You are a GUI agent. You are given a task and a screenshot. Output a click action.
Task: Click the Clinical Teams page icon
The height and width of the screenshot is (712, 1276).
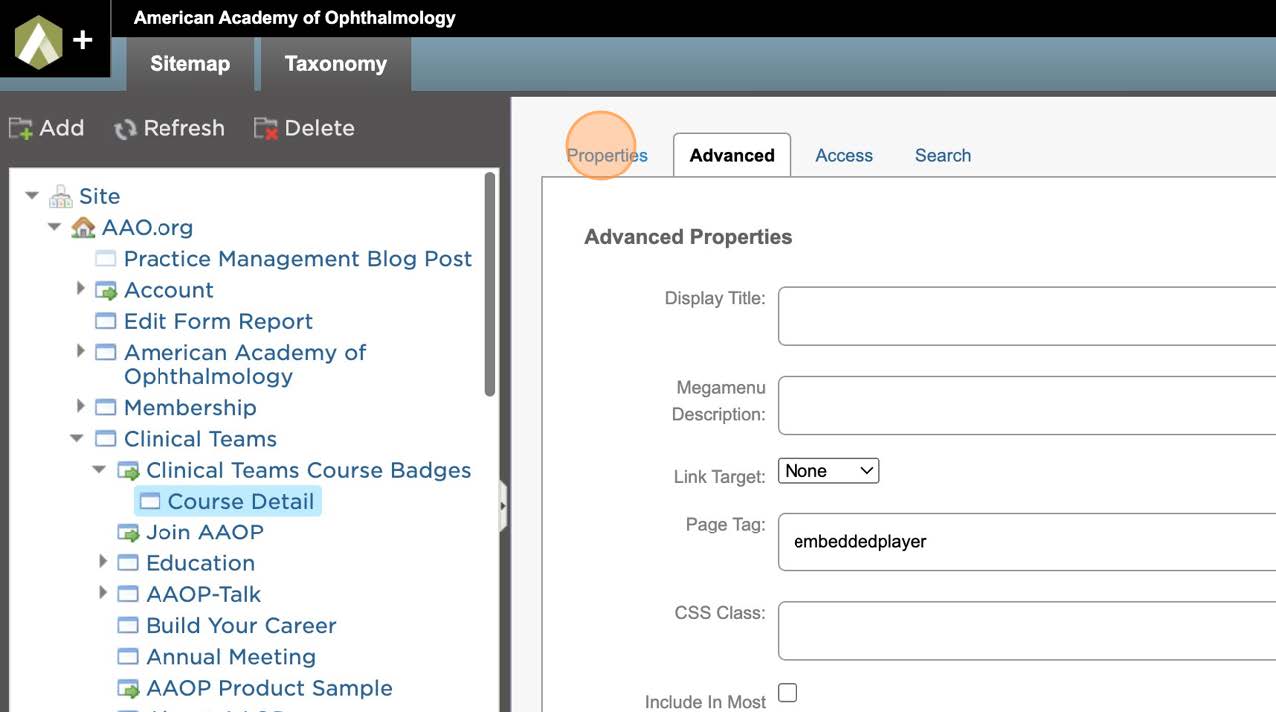coord(106,438)
